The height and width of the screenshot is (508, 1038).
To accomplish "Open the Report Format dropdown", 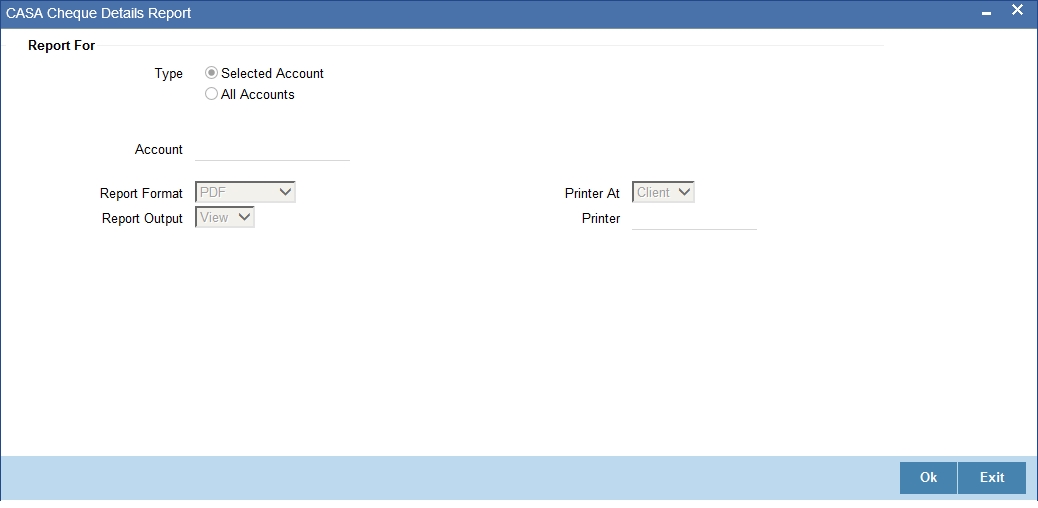I will pos(246,192).
